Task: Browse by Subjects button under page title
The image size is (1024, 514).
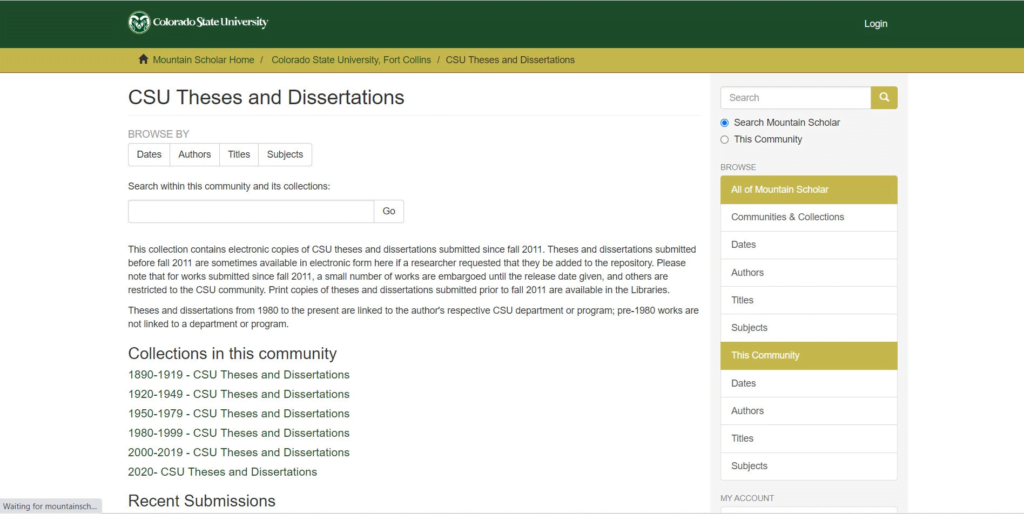Action: pos(285,155)
